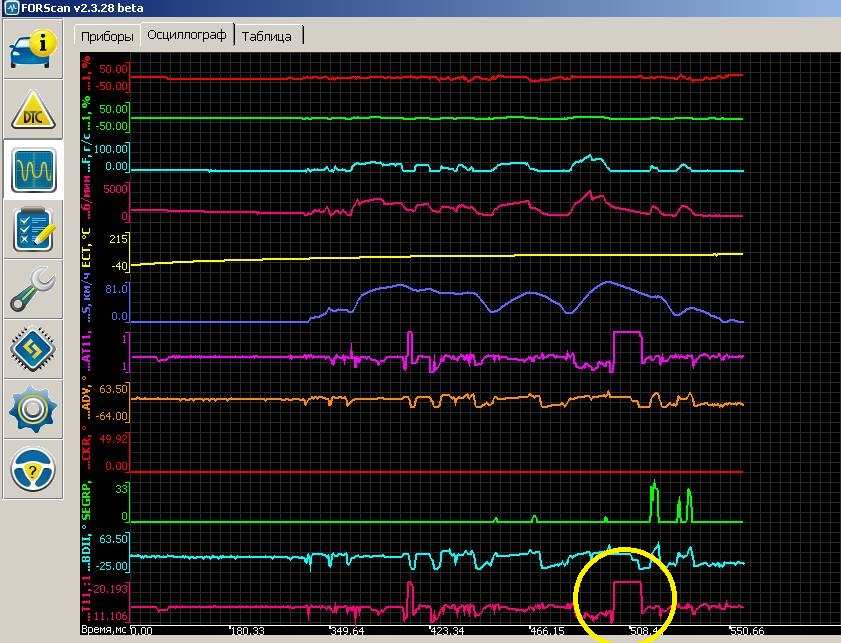841x643 pixels.
Task: Open the service procedures wrench icon
Action: coord(33,290)
